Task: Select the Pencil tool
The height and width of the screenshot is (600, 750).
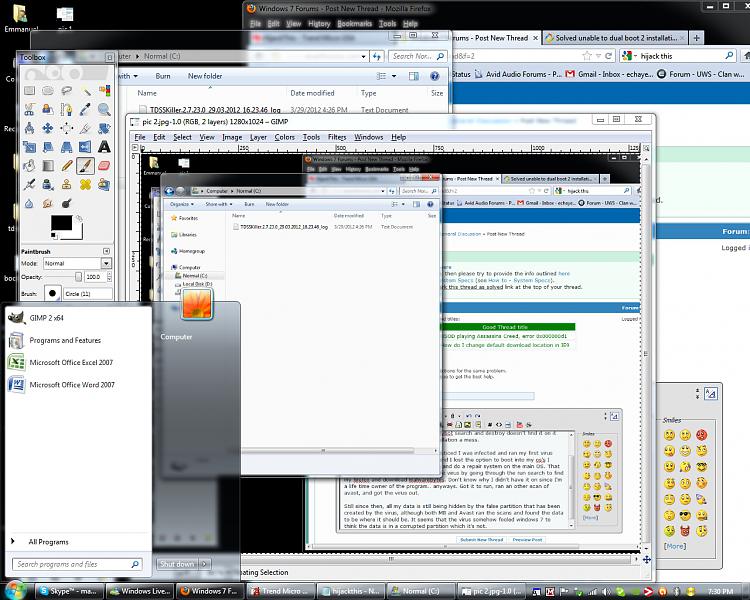Action: [x=66, y=166]
